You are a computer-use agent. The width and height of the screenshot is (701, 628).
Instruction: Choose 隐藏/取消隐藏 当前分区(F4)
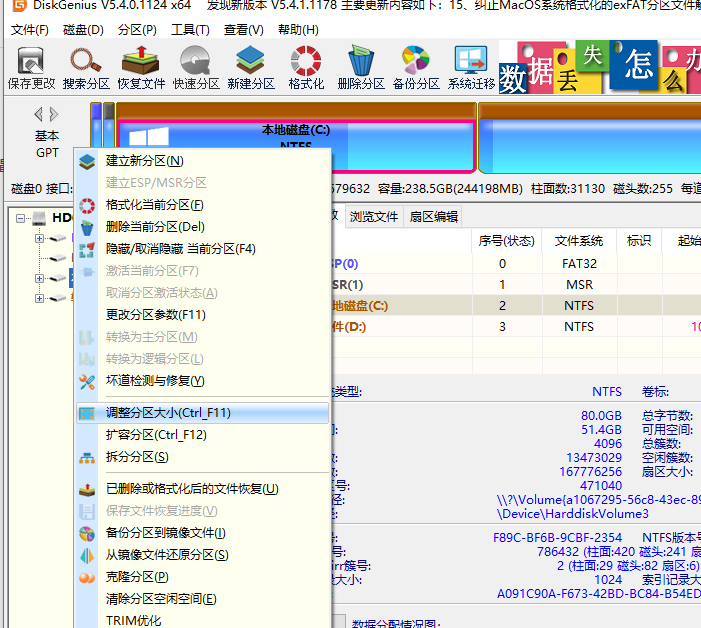pos(203,249)
